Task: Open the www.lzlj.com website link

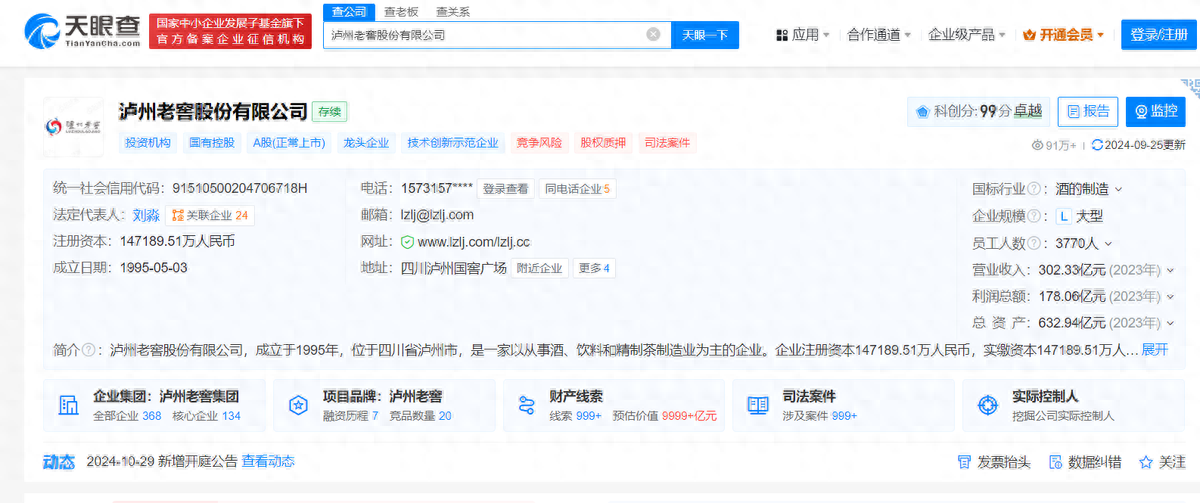Action: point(474,242)
